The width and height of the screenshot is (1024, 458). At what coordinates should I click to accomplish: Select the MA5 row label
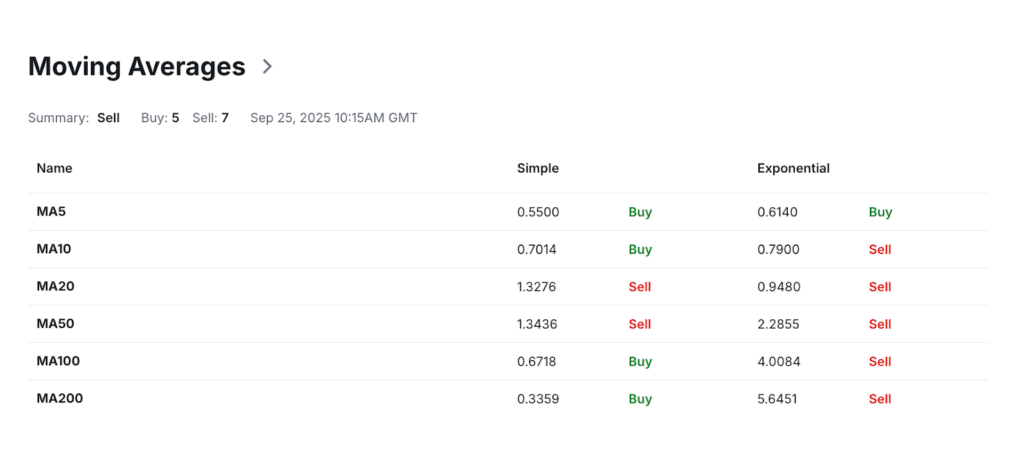[x=51, y=212]
